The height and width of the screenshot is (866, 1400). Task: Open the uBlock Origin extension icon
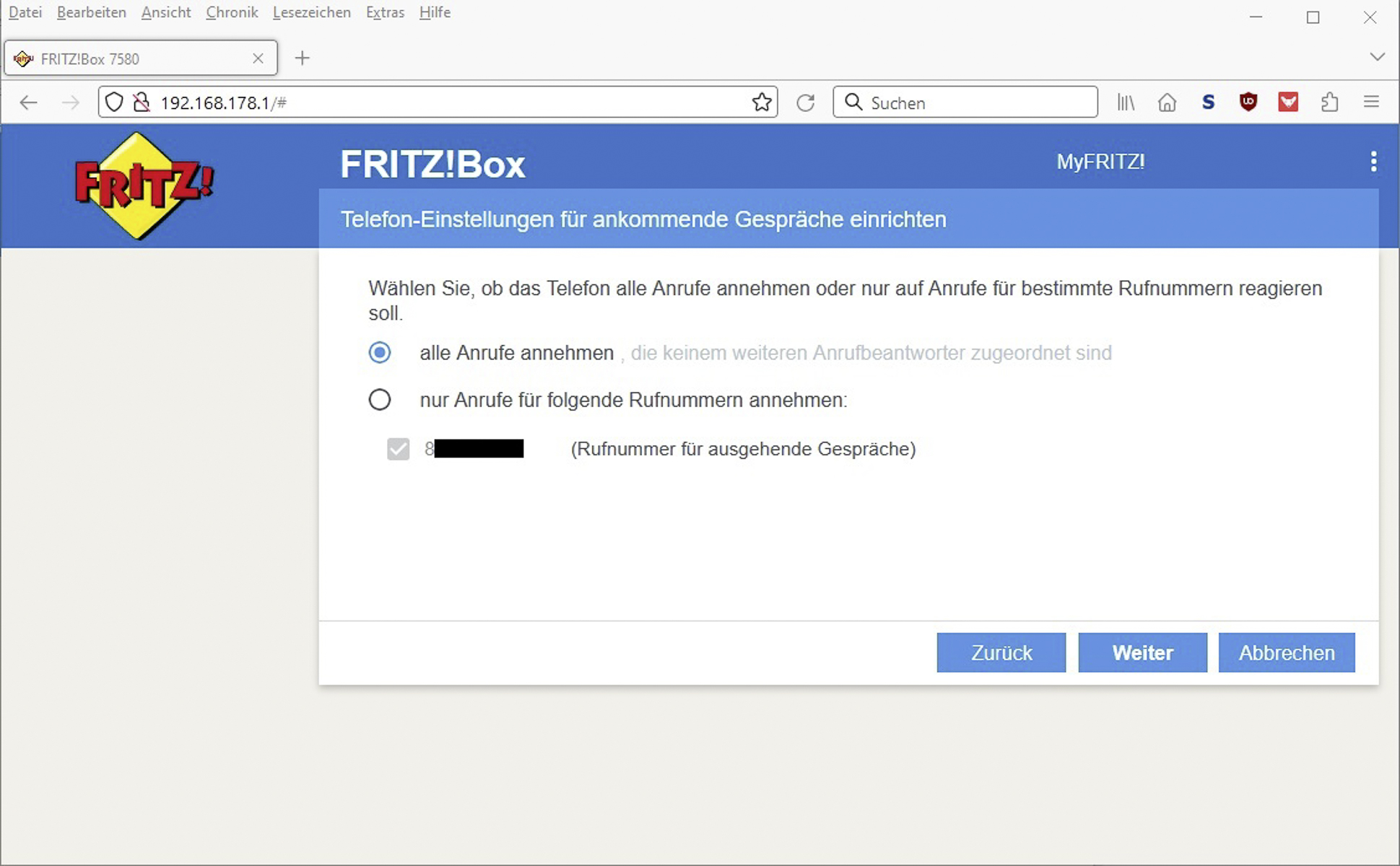(x=1248, y=102)
